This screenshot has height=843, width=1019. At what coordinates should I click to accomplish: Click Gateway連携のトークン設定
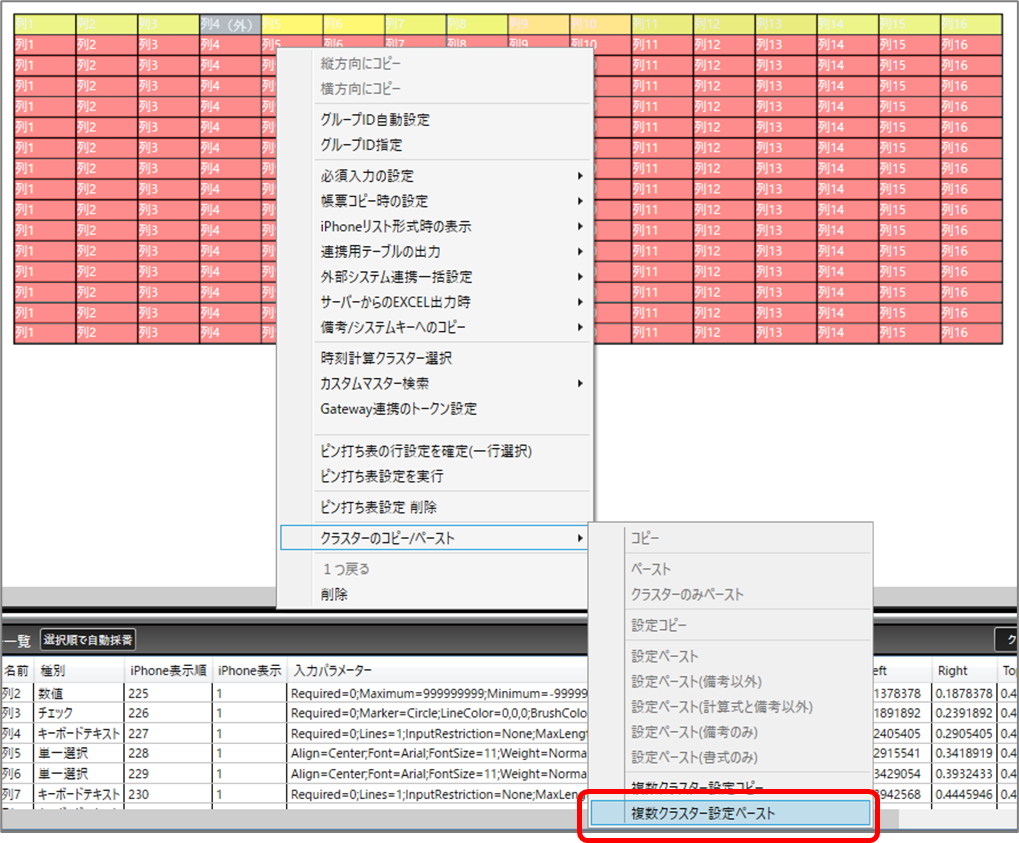[x=398, y=409]
